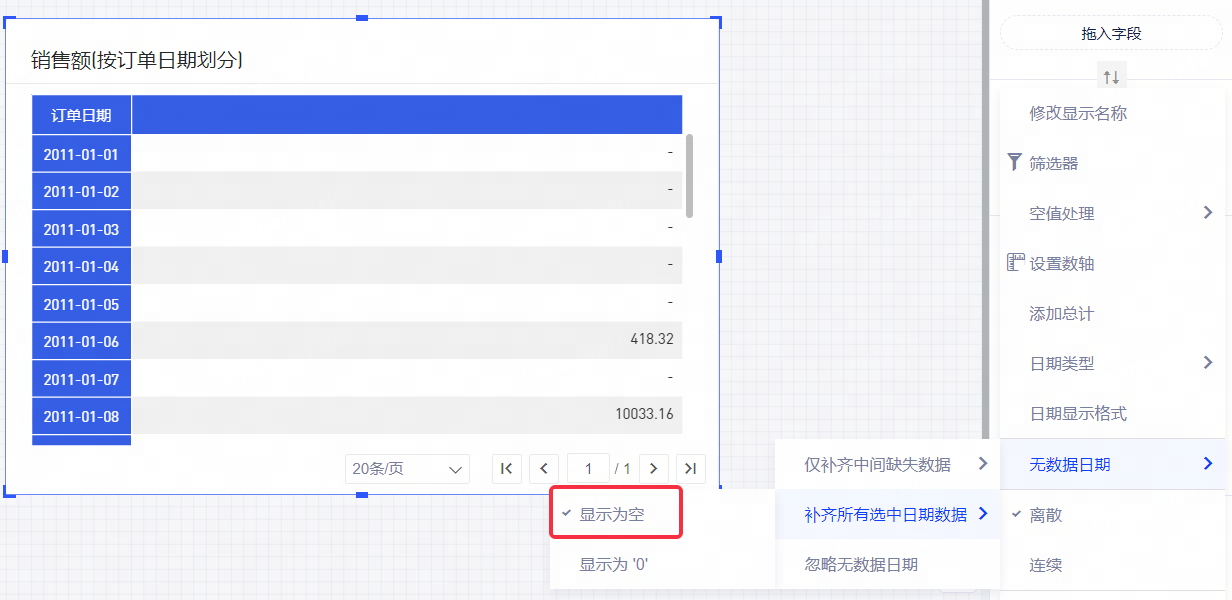1232x600 pixels.
Task: Click '修改显示名称' menu item
Action: tap(1078, 113)
